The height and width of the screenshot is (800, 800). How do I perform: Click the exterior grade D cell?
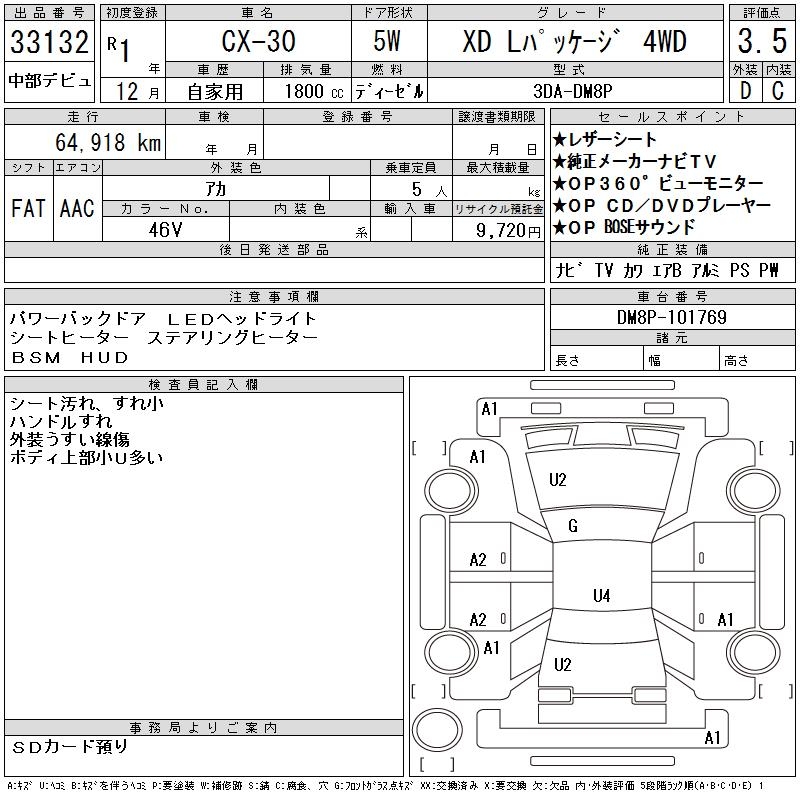coord(742,90)
